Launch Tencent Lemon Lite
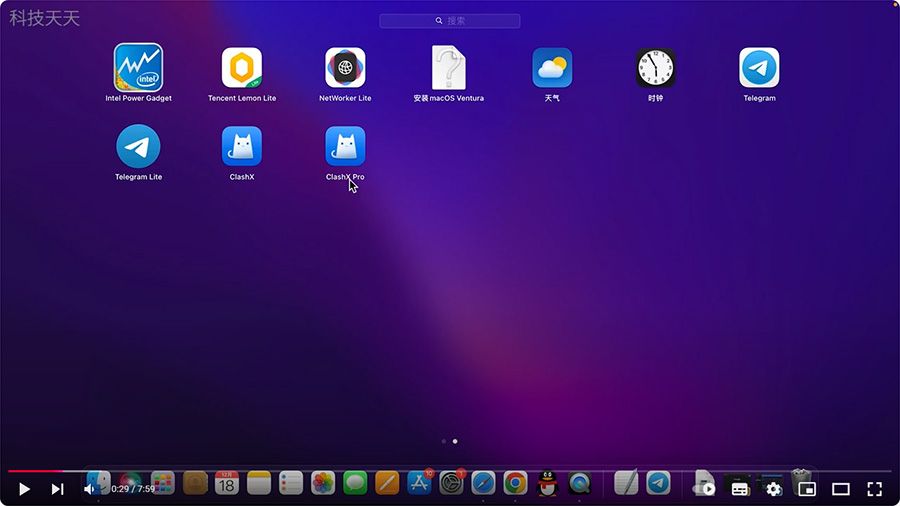 tap(242, 68)
